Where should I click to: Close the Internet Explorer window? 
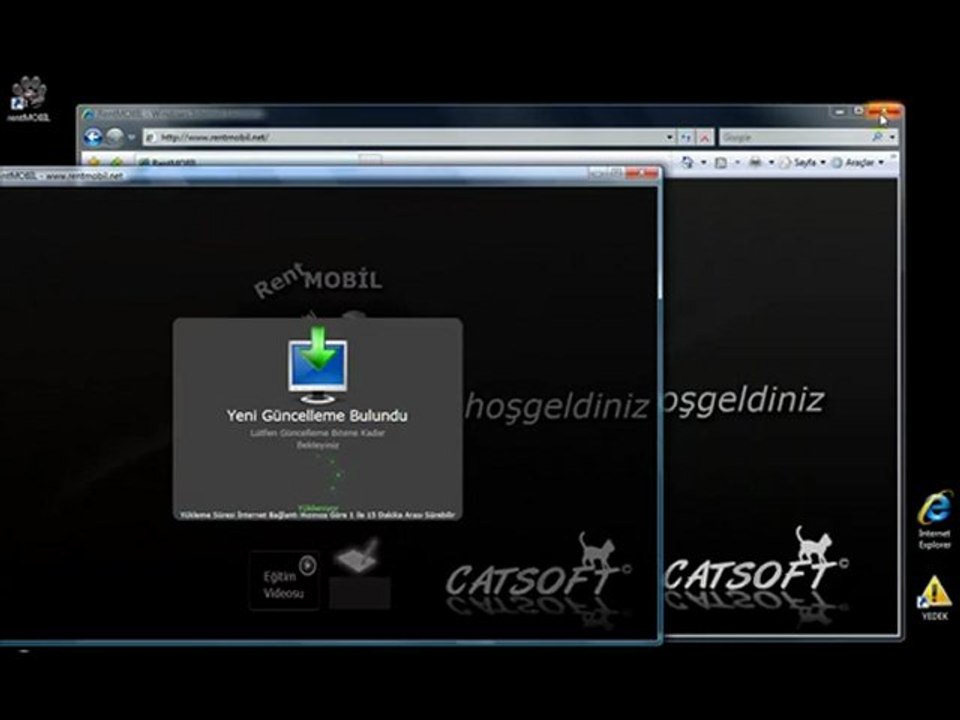884,111
